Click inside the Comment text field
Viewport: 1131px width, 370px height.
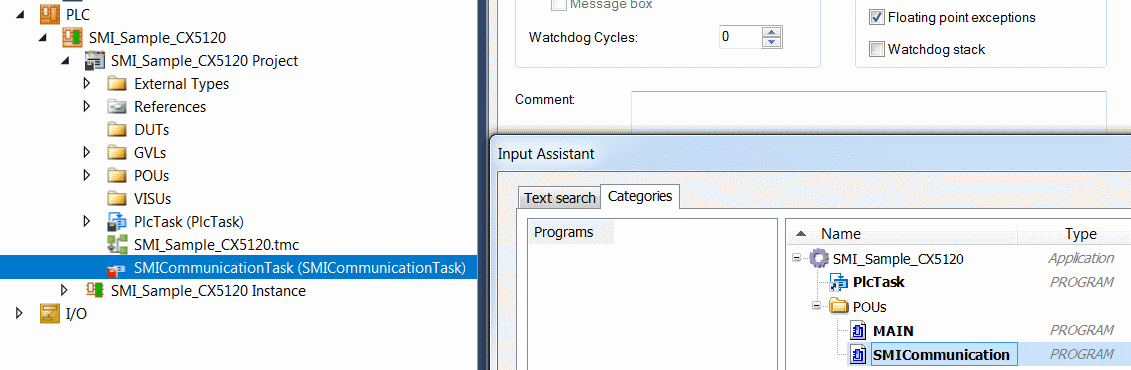(868, 112)
